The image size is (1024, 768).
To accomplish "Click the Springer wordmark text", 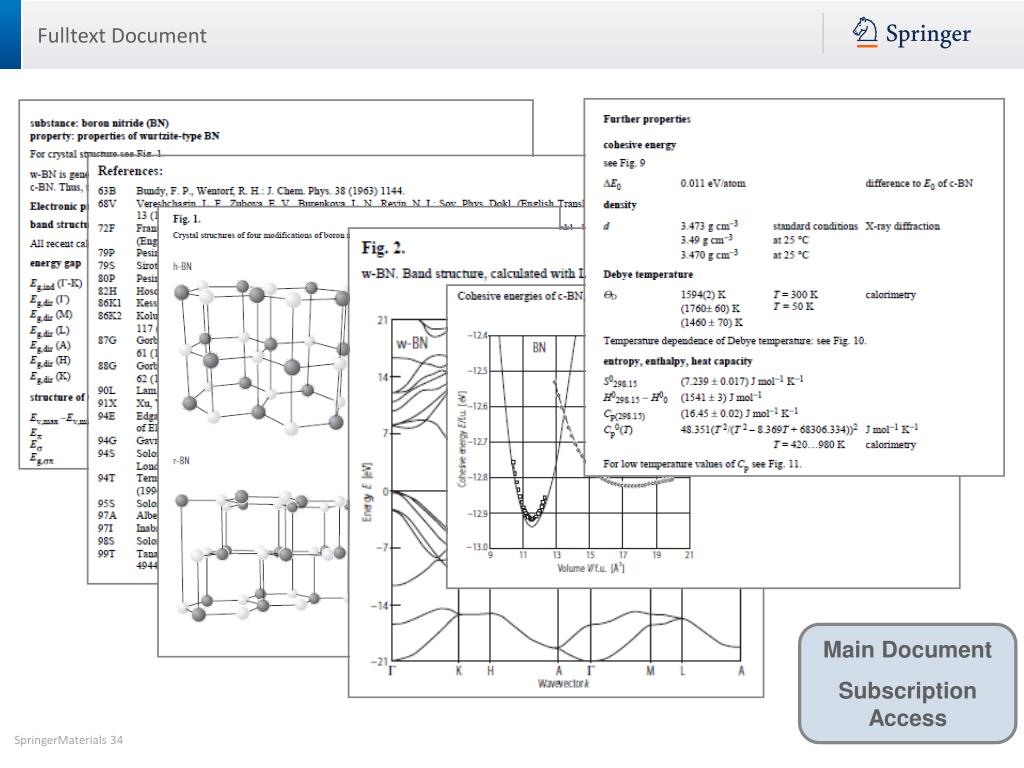I will tap(928, 34).
